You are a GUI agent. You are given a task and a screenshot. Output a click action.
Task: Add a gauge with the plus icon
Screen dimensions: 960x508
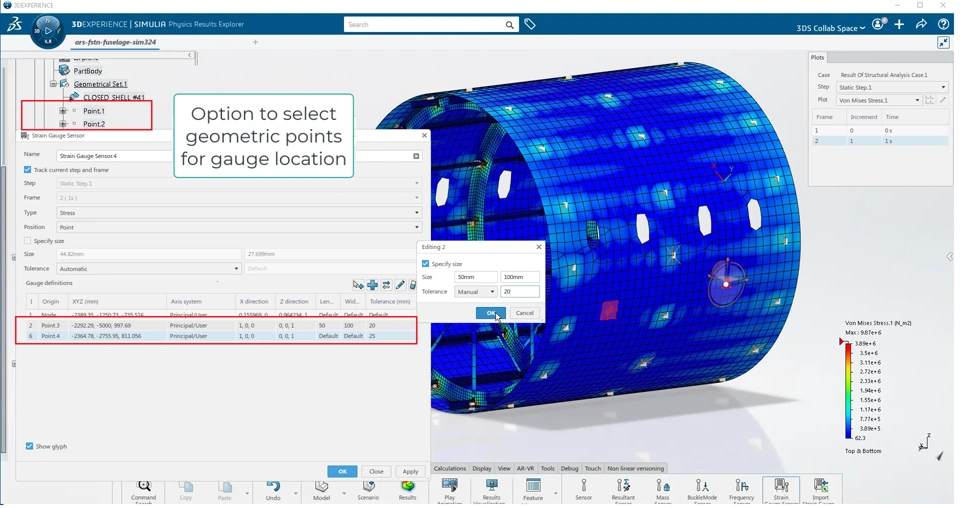[x=372, y=285]
